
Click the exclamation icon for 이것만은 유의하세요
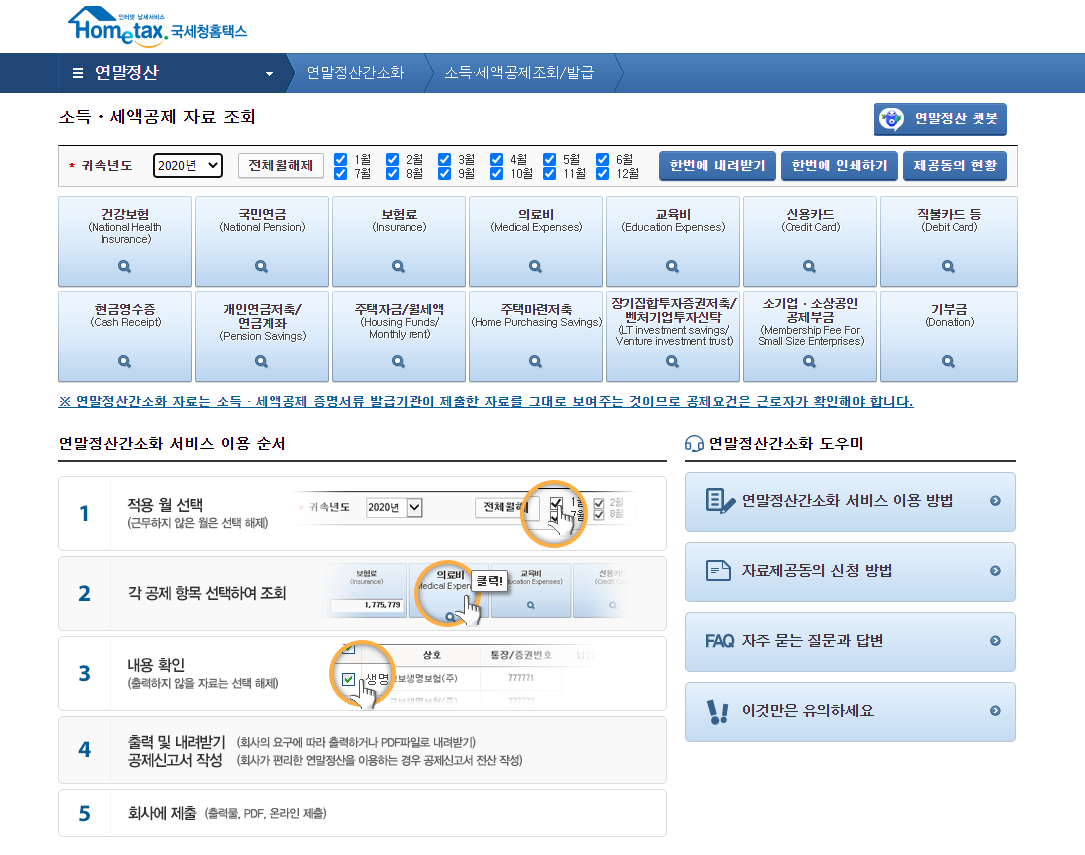718,711
